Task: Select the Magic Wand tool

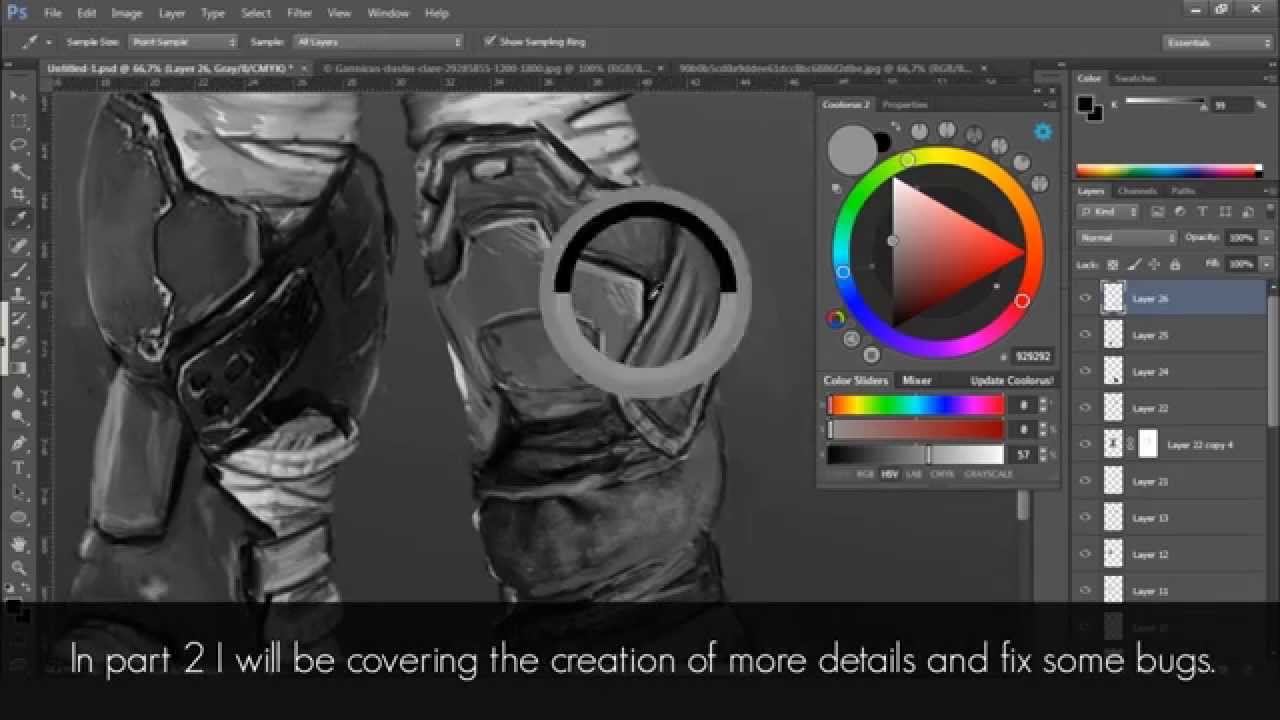Action: 18,171
